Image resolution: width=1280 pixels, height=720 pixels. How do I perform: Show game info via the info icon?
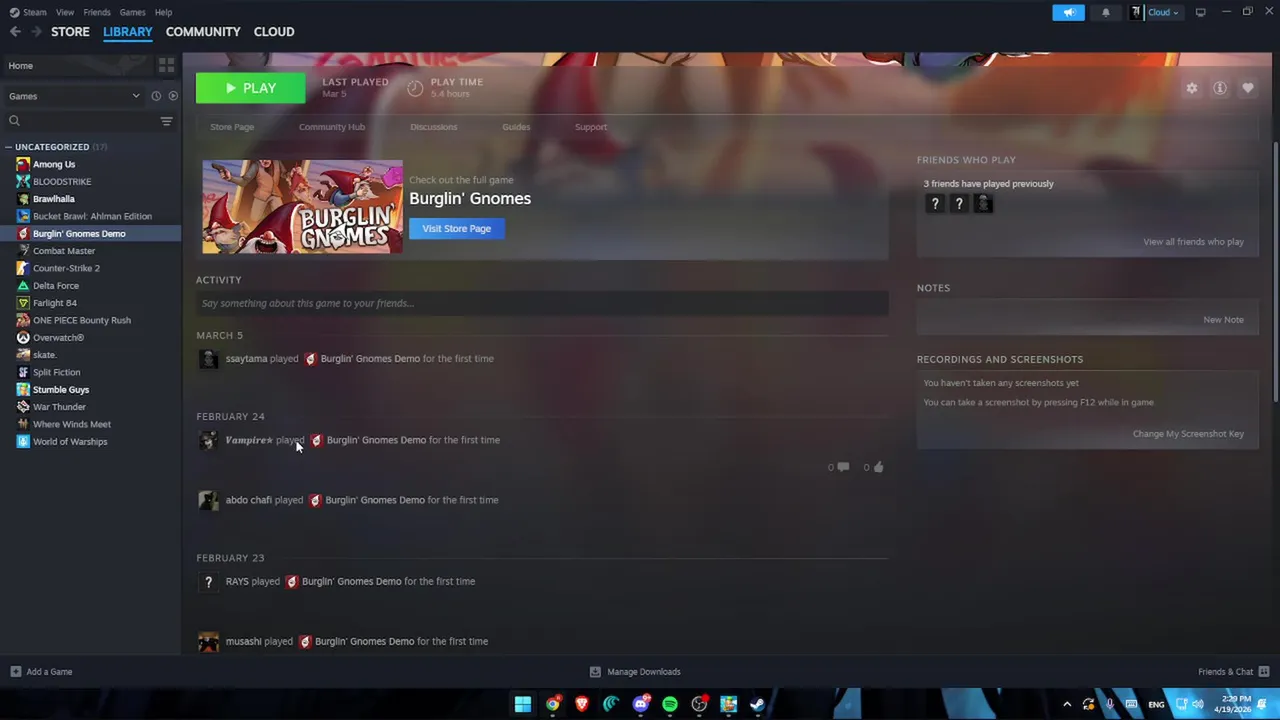click(1220, 88)
